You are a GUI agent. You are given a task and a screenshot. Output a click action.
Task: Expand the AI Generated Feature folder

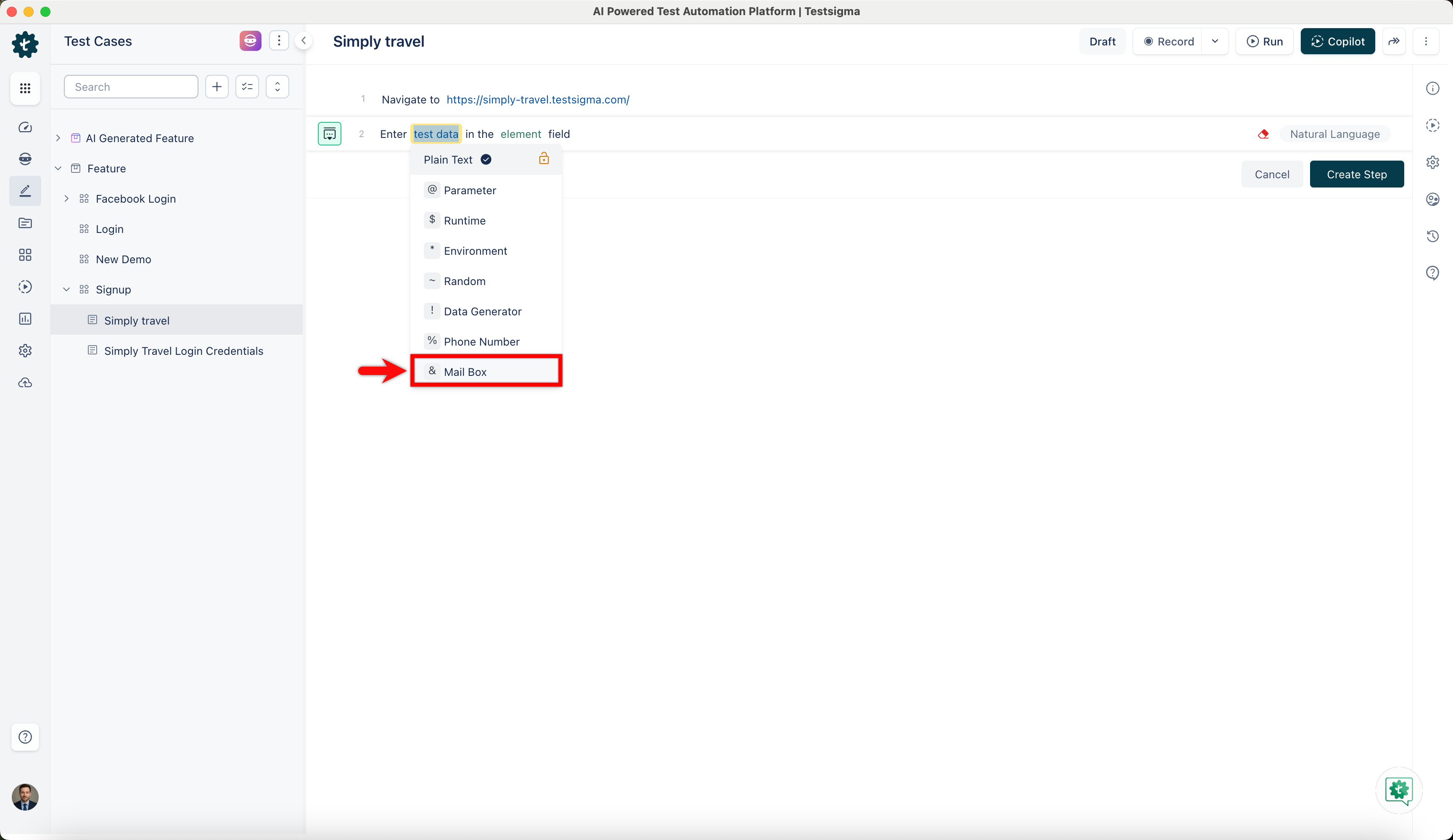pyautogui.click(x=58, y=138)
